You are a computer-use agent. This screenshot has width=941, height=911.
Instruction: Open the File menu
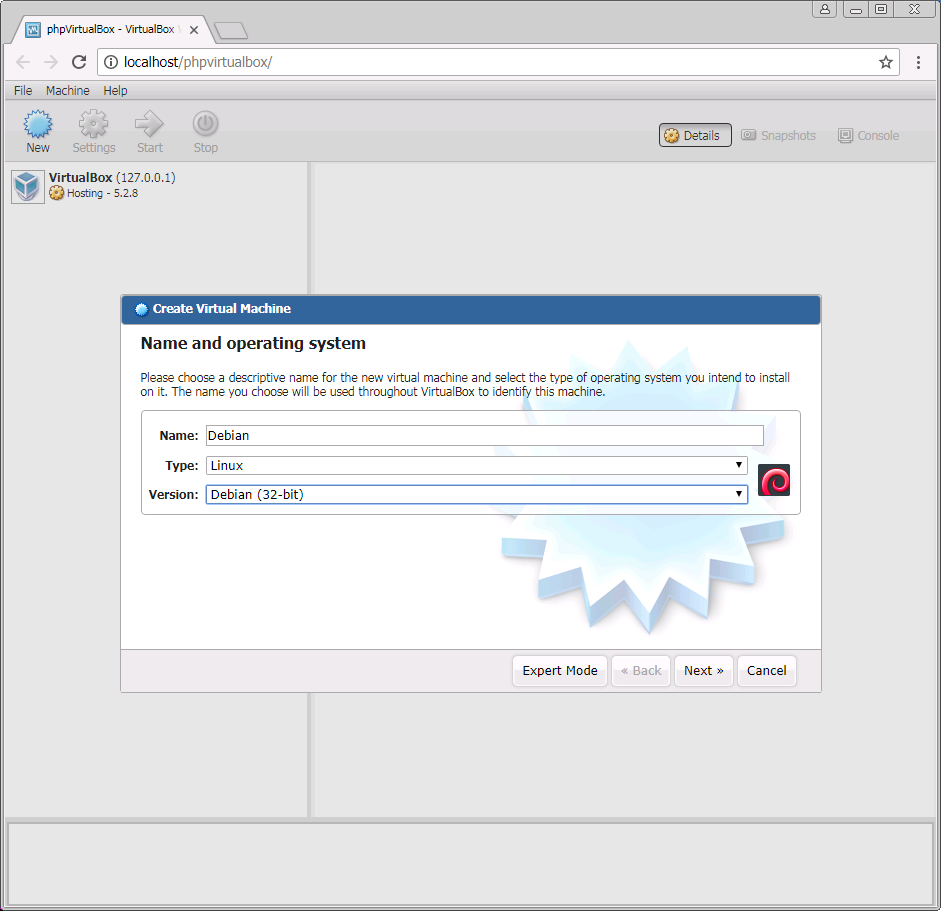tap(22, 90)
